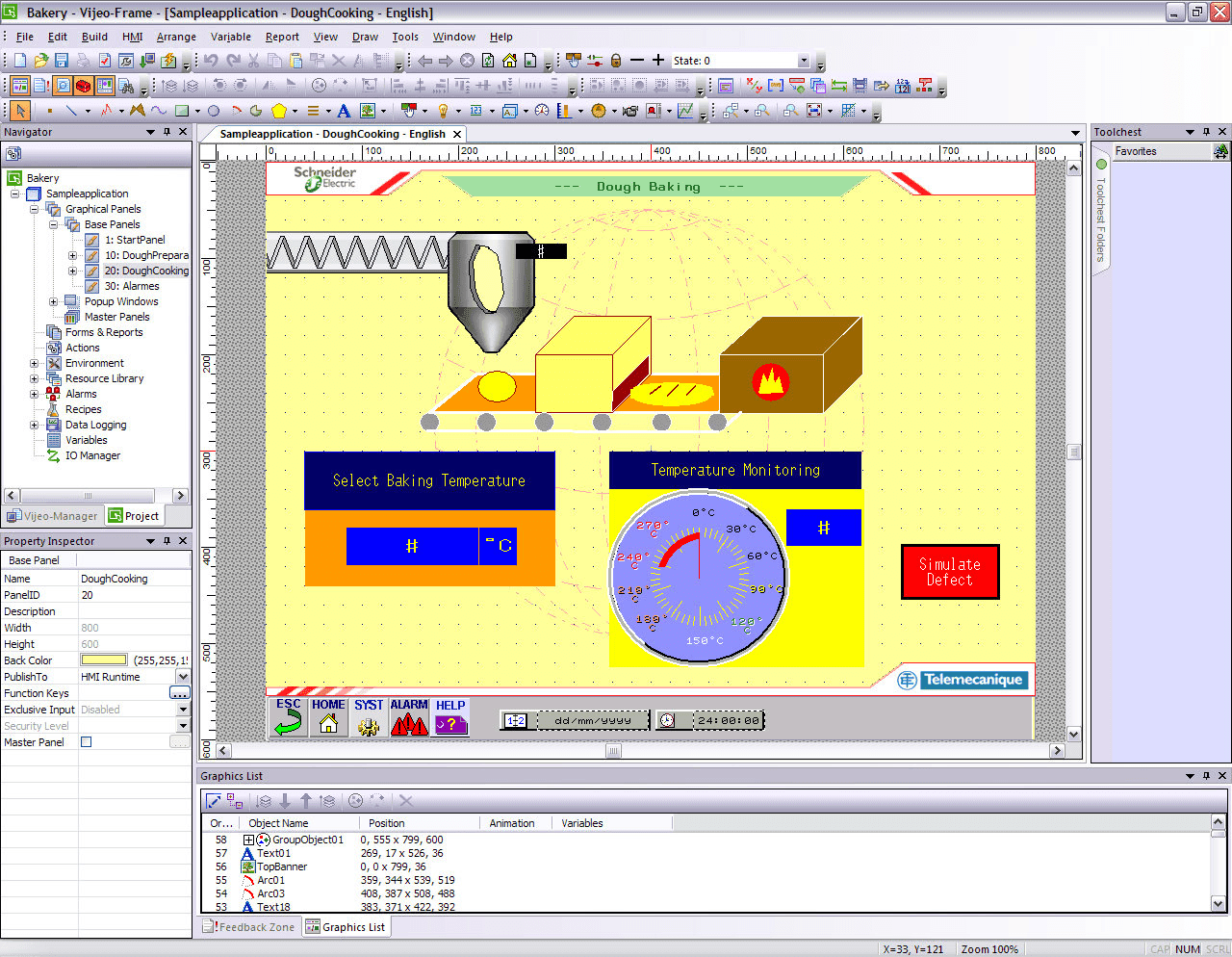Click the delete icon in the Graphics List toolbar
Screen dimensions: 1232x957
pyautogui.click(x=406, y=800)
